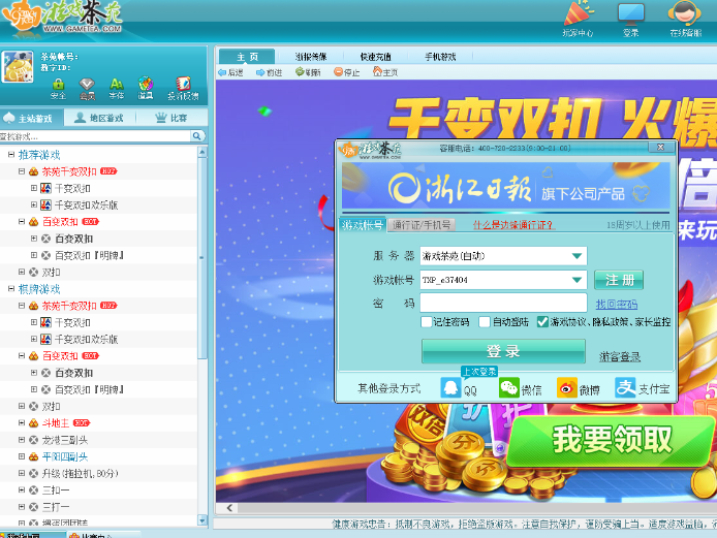The height and width of the screenshot is (538, 717).
Task: Log in with 微信 WeChat icon
Action: 509,388
